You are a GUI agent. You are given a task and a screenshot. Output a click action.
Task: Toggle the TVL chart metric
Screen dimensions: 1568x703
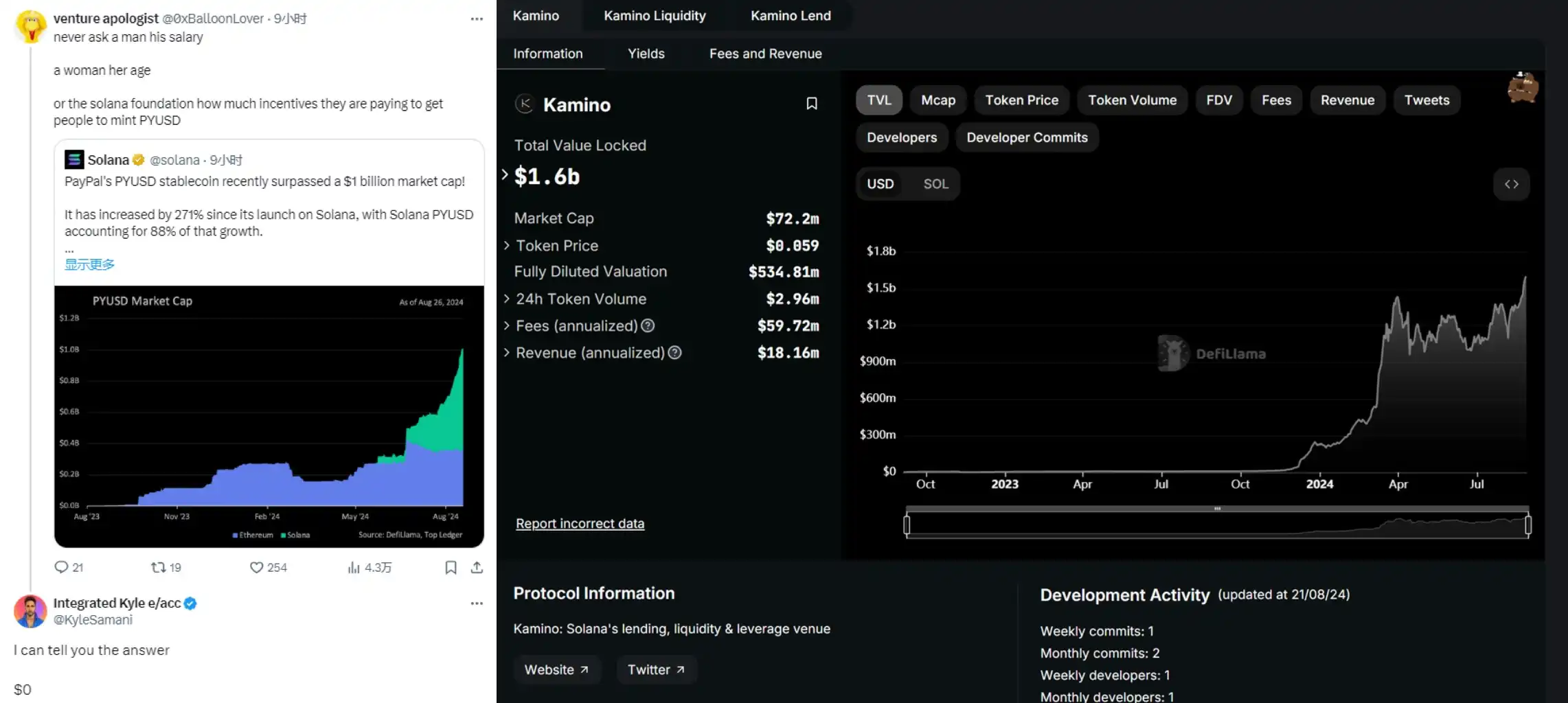coord(879,100)
